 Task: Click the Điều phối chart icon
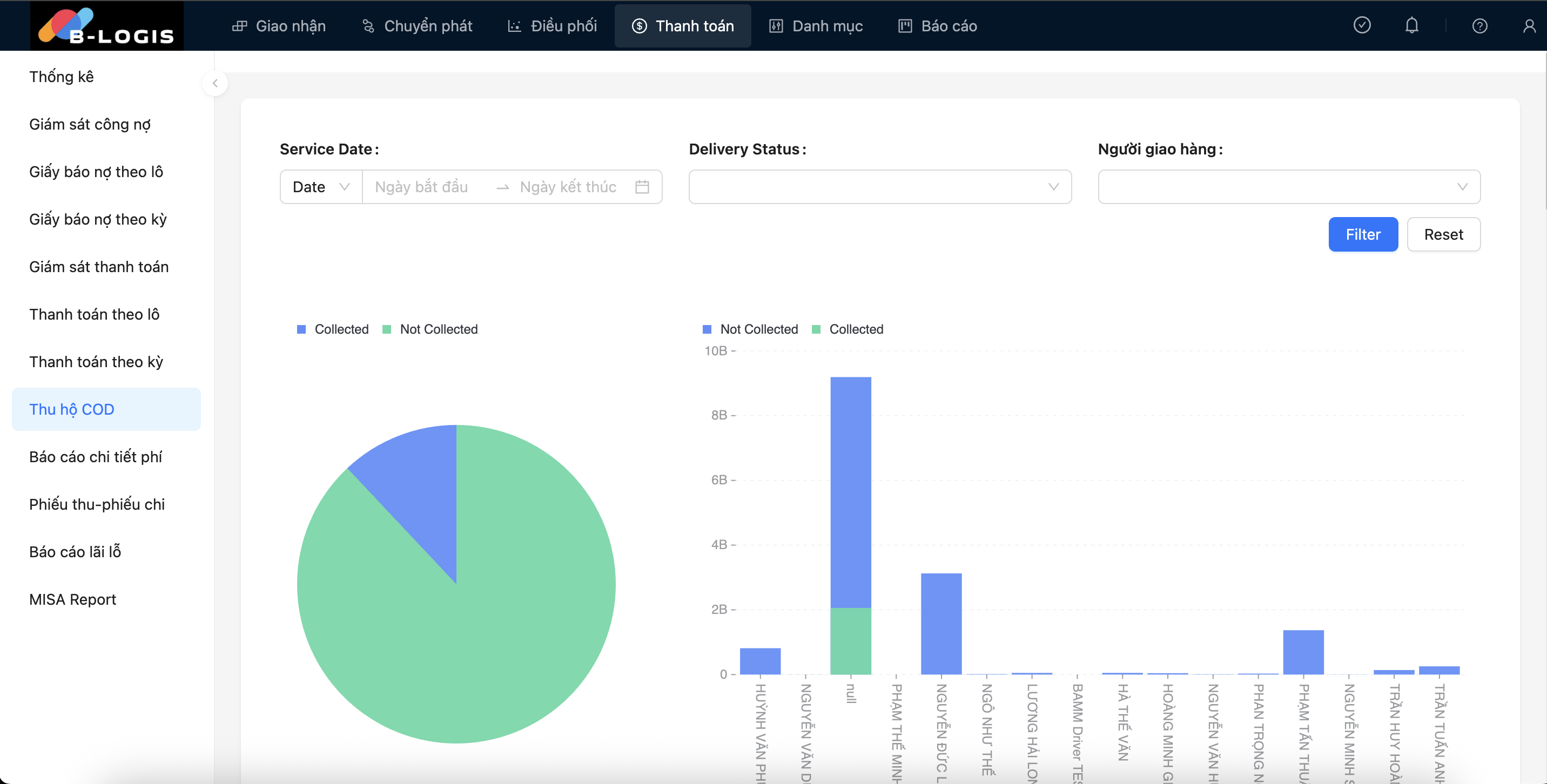coord(514,26)
